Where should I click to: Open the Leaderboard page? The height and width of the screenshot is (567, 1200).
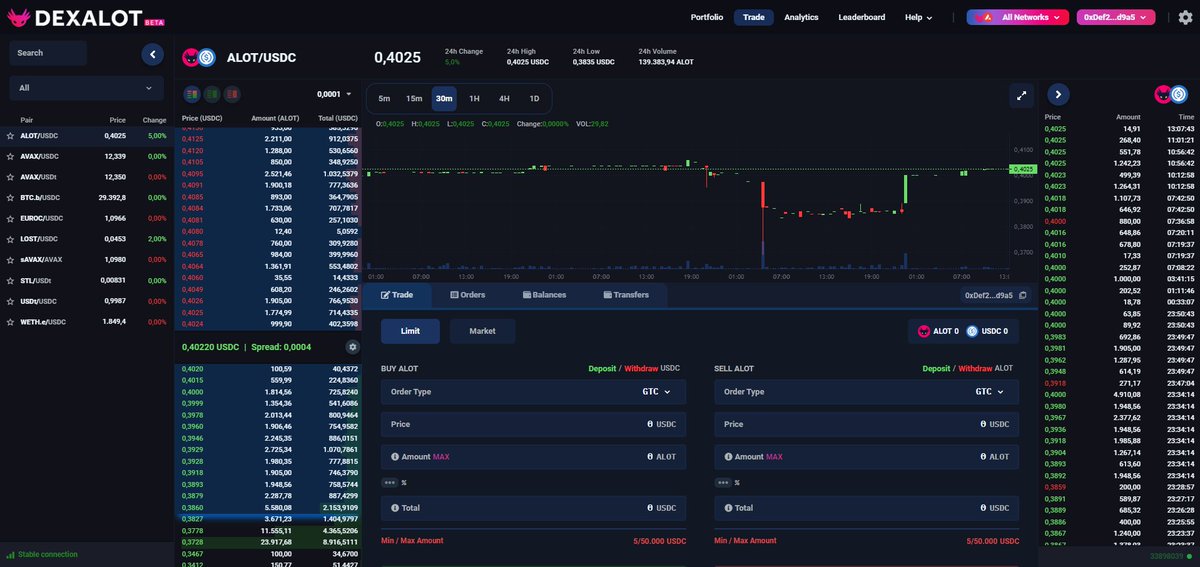(861, 17)
